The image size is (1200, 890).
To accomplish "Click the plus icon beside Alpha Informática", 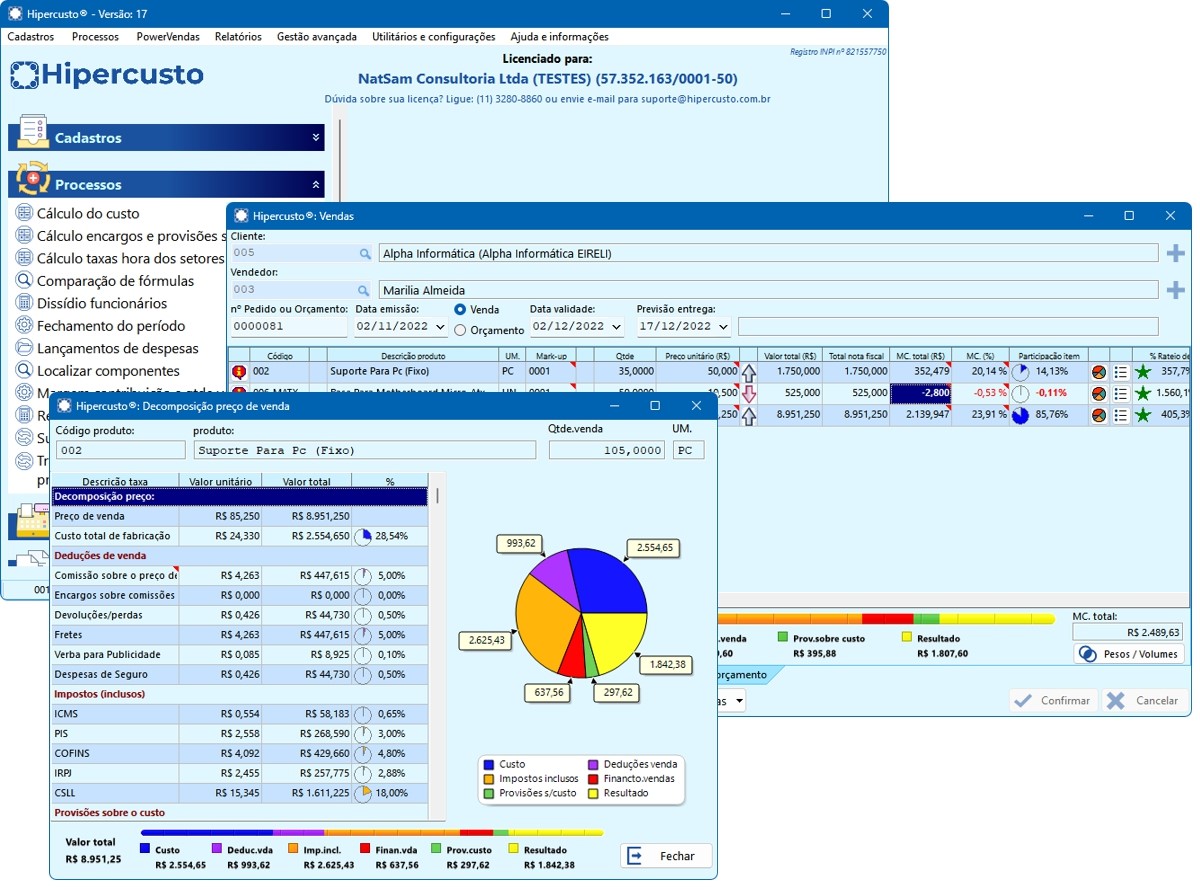I will [x=1175, y=253].
